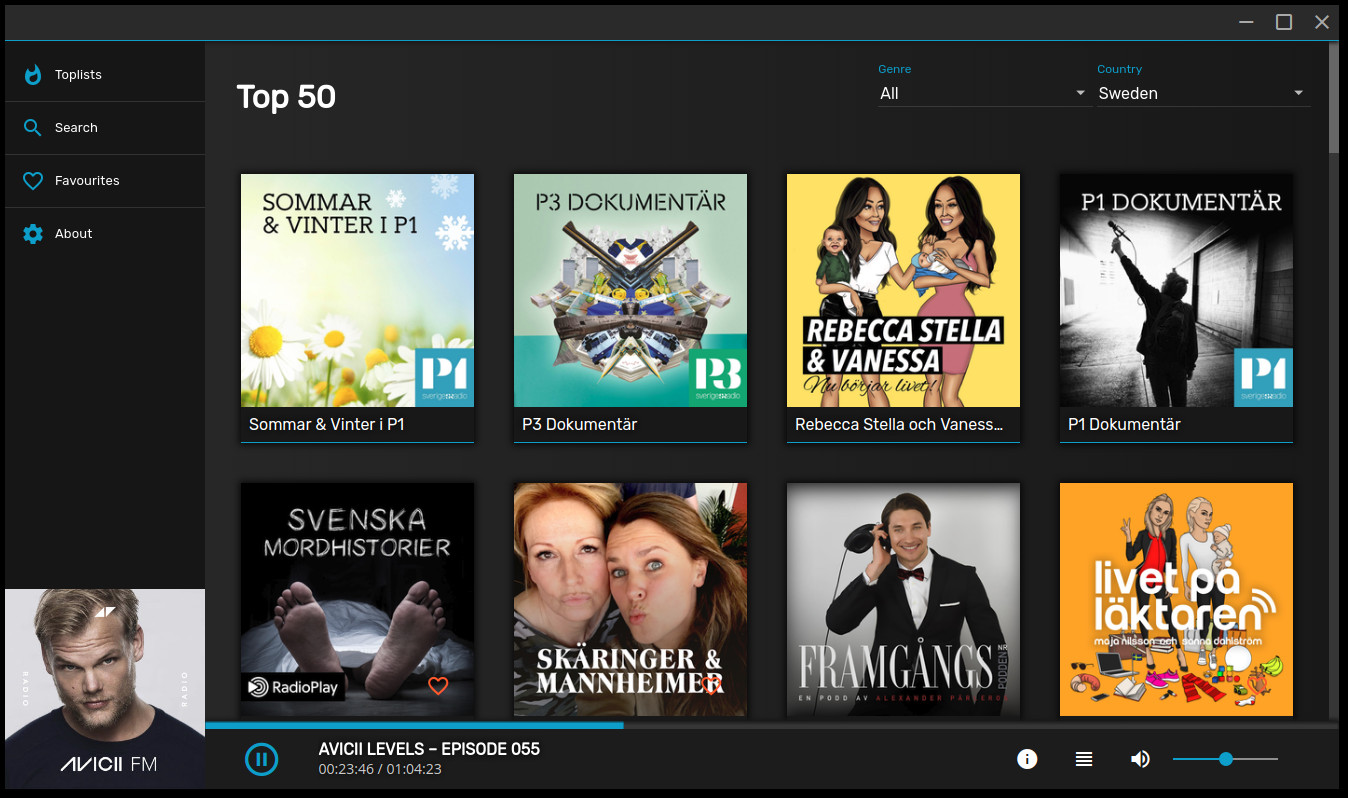Open Svenska Mordhistorier cover
This screenshot has width=1348, height=798.
[357, 599]
